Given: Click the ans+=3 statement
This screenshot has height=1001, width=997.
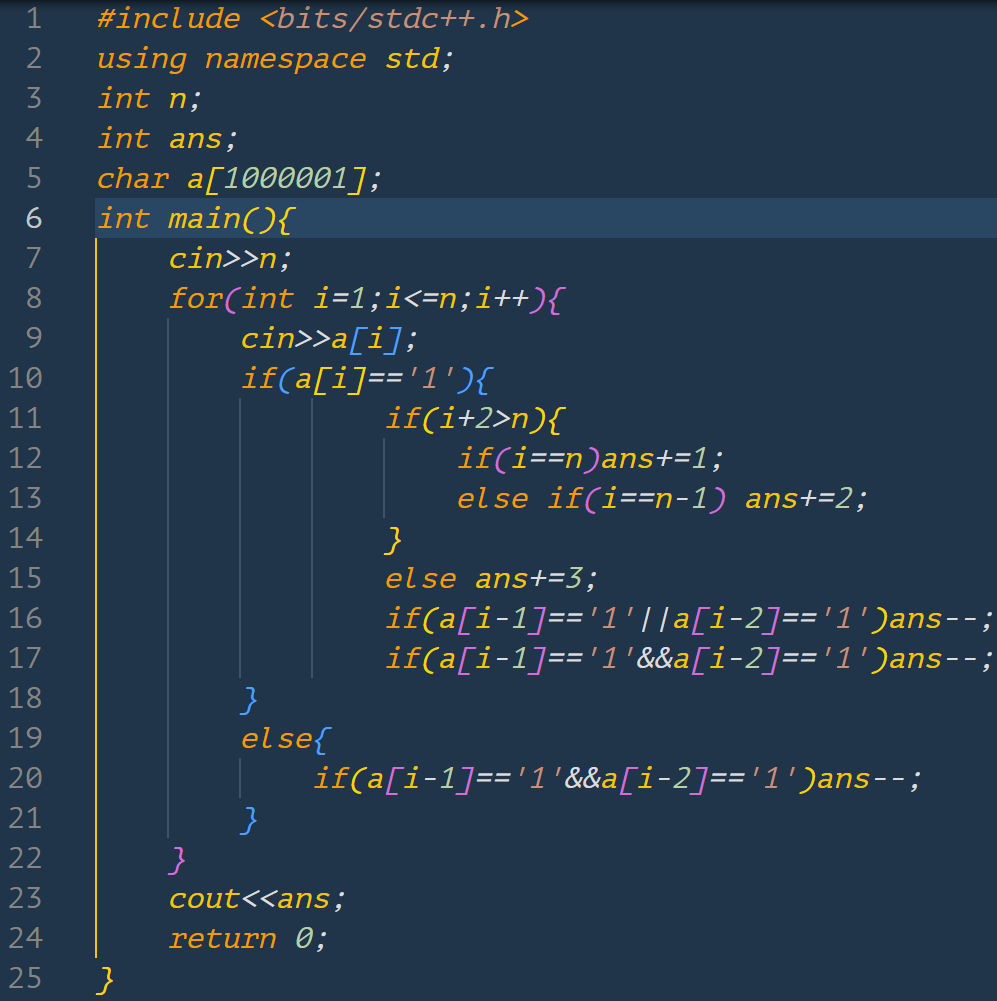Looking at the screenshot, I should (536, 578).
